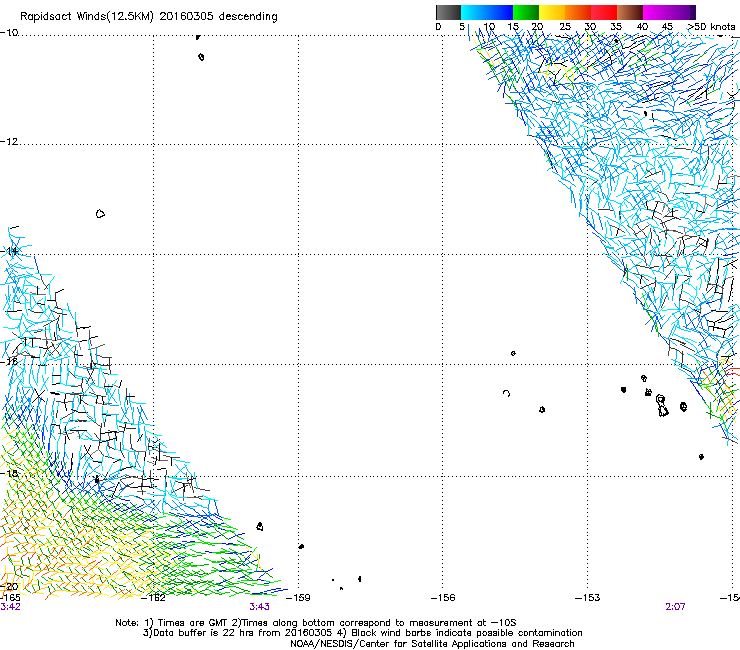The width and height of the screenshot is (740, 650).
Task: Click the magenta 40-45 knots legend color
Action: 656,12
